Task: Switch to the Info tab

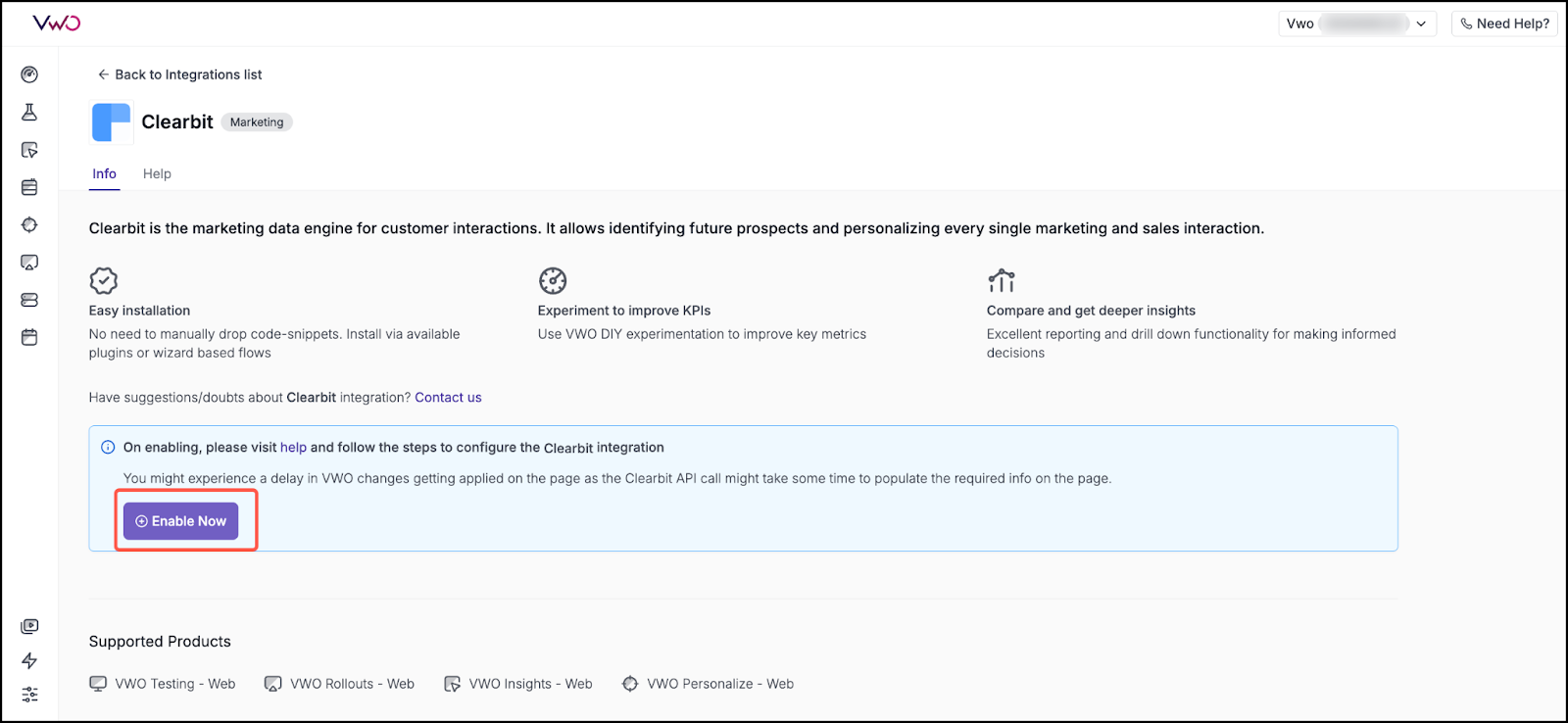Action: [104, 173]
